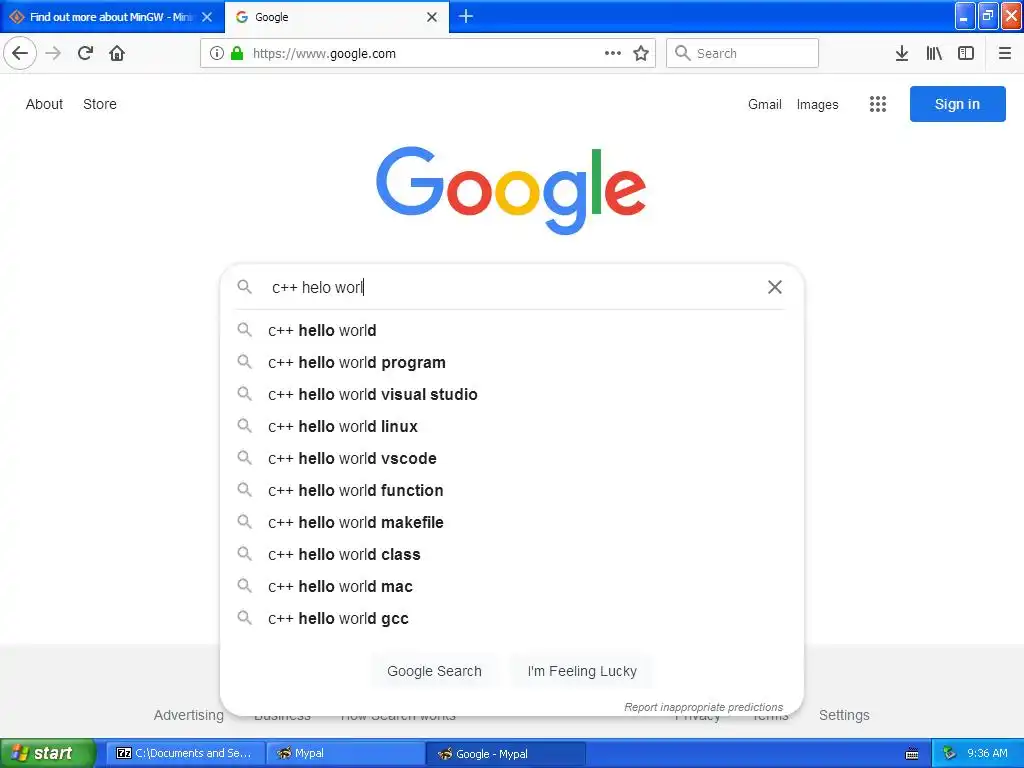1024x768 pixels.
Task: Click the Google Search button
Action: click(434, 671)
